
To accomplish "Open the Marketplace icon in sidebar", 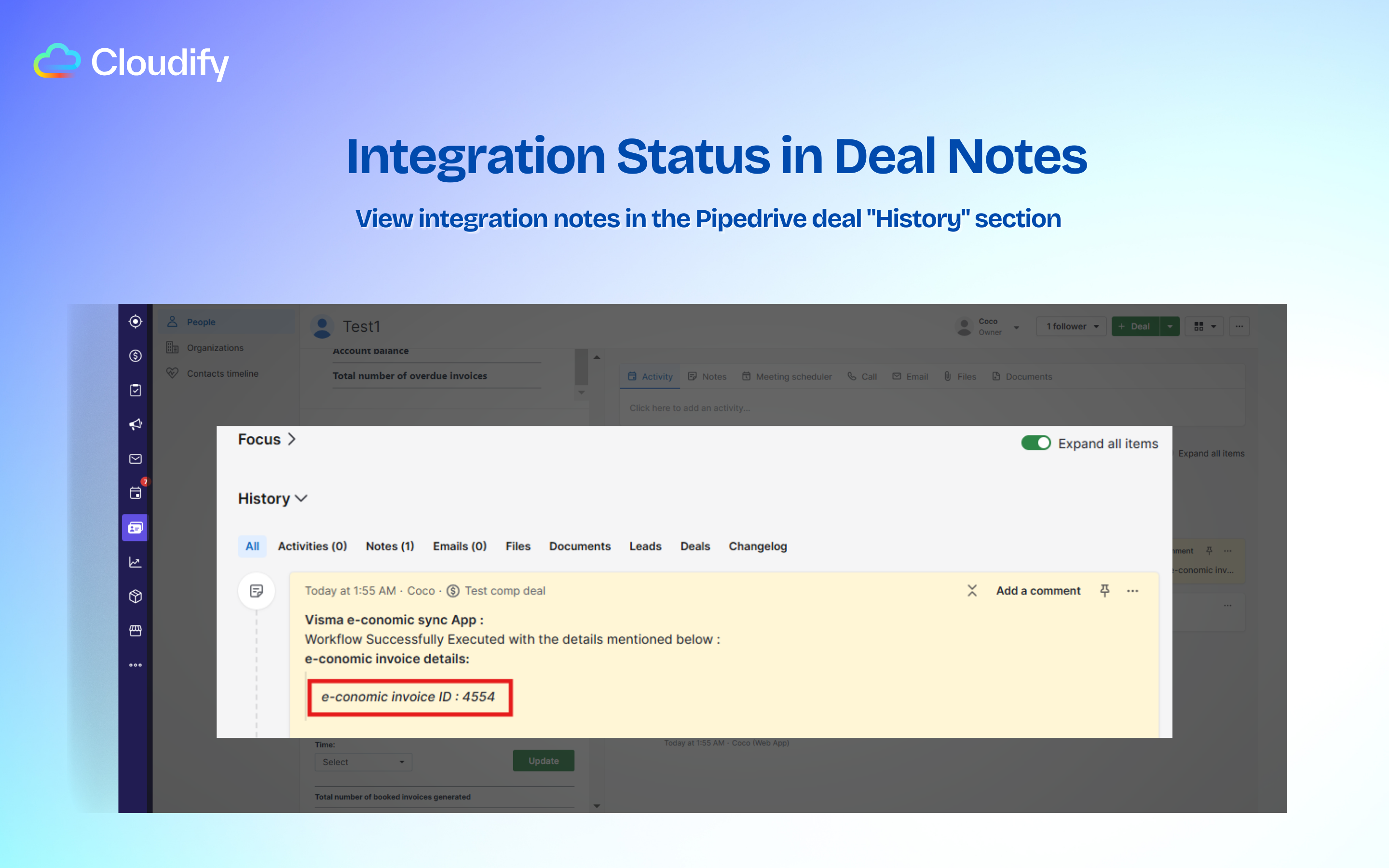I will pyautogui.click(x=136, y=631).
